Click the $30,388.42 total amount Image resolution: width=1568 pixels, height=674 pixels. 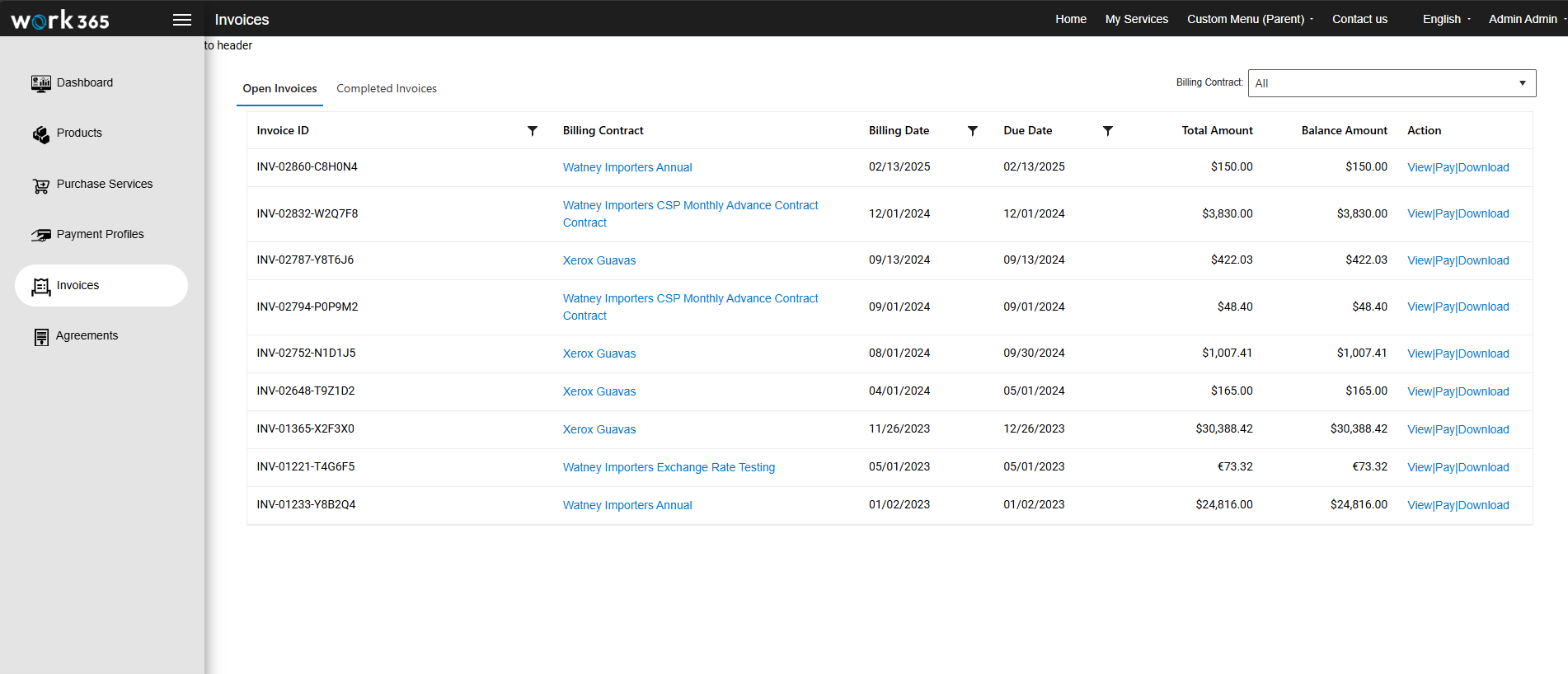(1224, 428)
